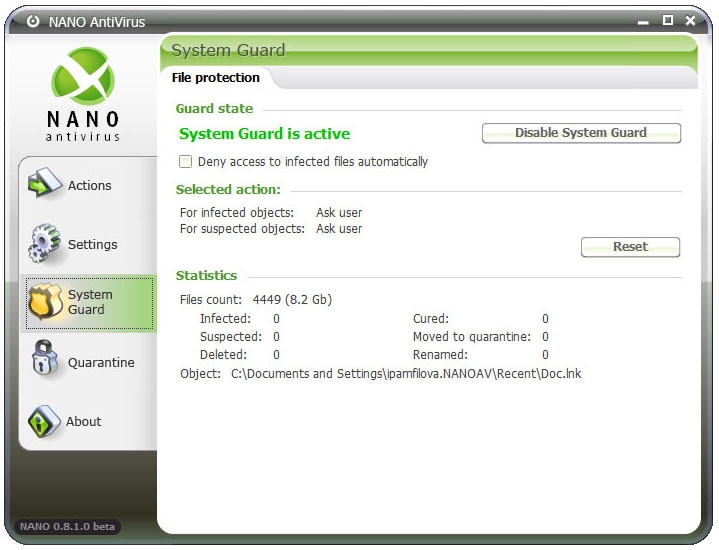Viewport: 719px width, 550px height.
Task: Click the System Guard page heading
Action: tap(228, 50)
